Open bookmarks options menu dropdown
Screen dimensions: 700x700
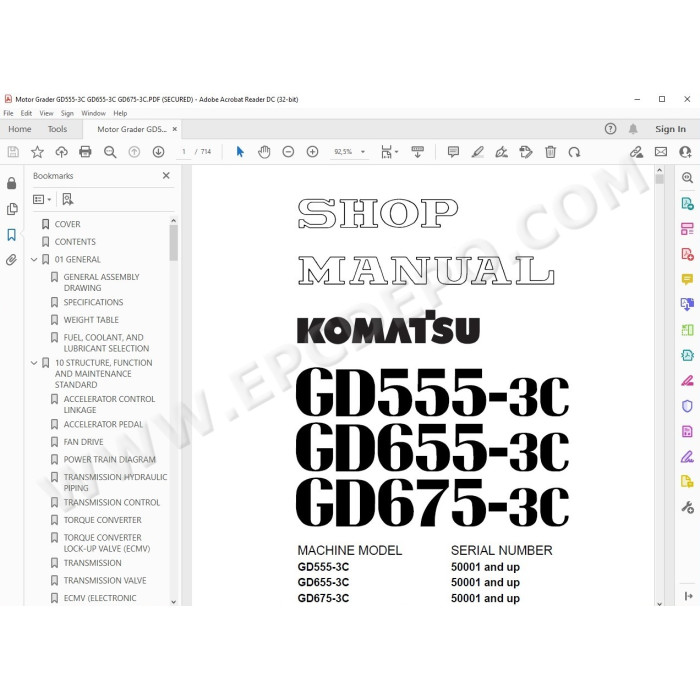coord(42,199)
